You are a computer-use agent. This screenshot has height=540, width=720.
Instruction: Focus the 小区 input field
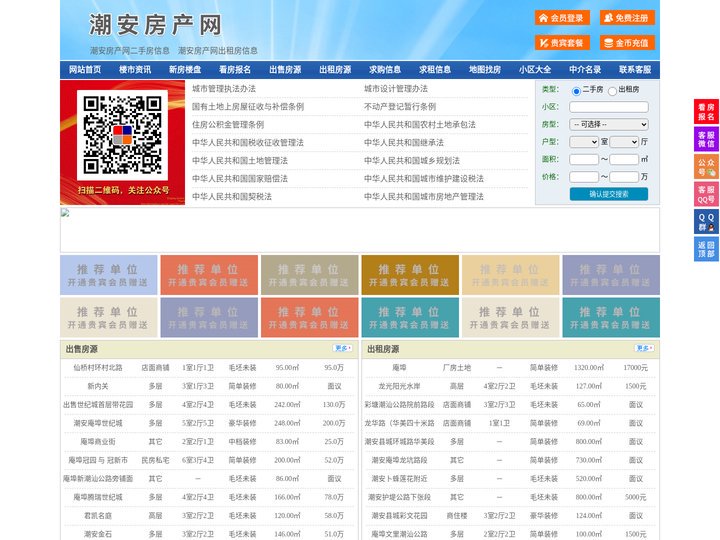click(x=609, y=107)
